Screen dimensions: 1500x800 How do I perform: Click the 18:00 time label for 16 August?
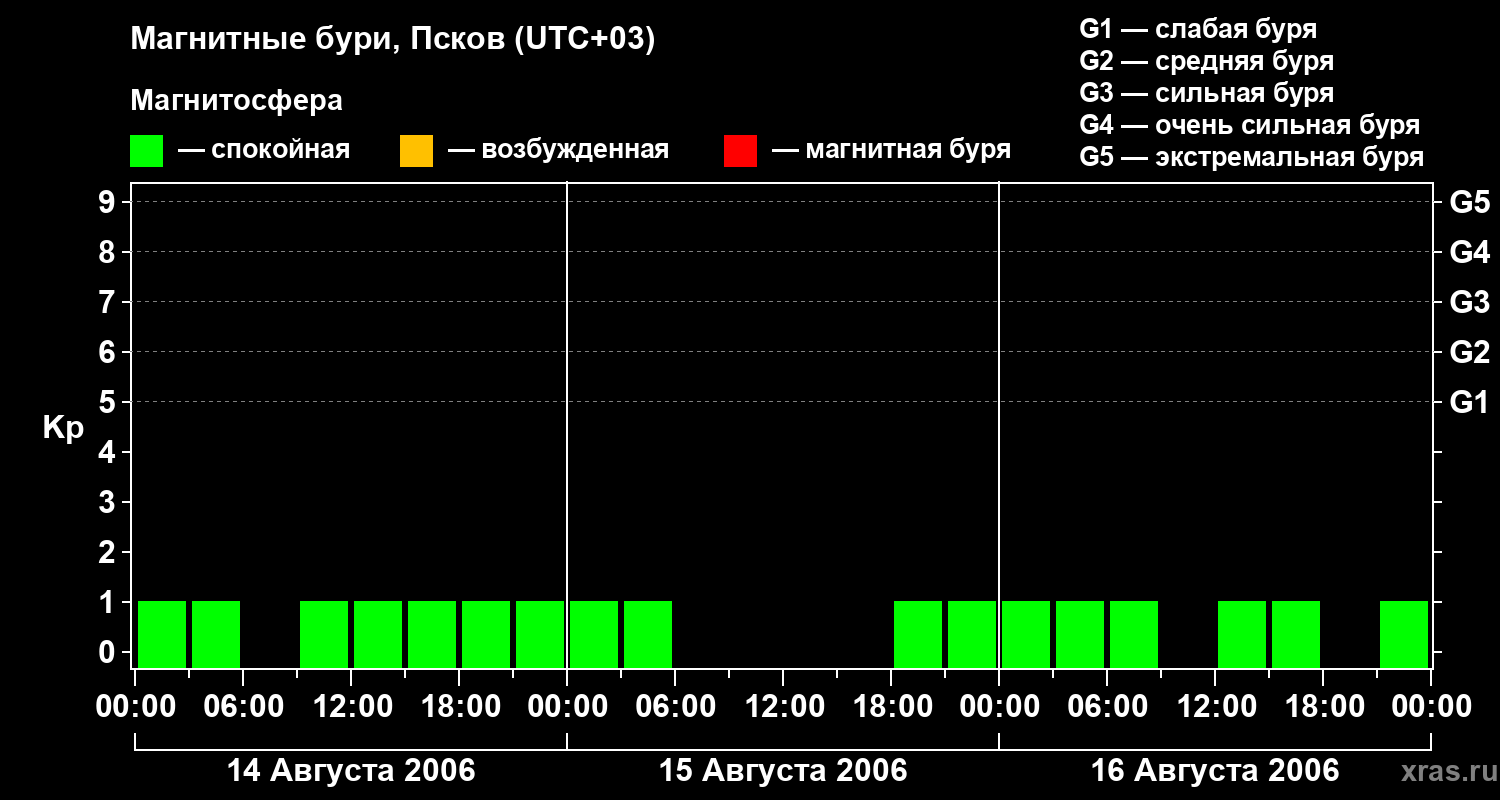click(x=1323, y=707)
